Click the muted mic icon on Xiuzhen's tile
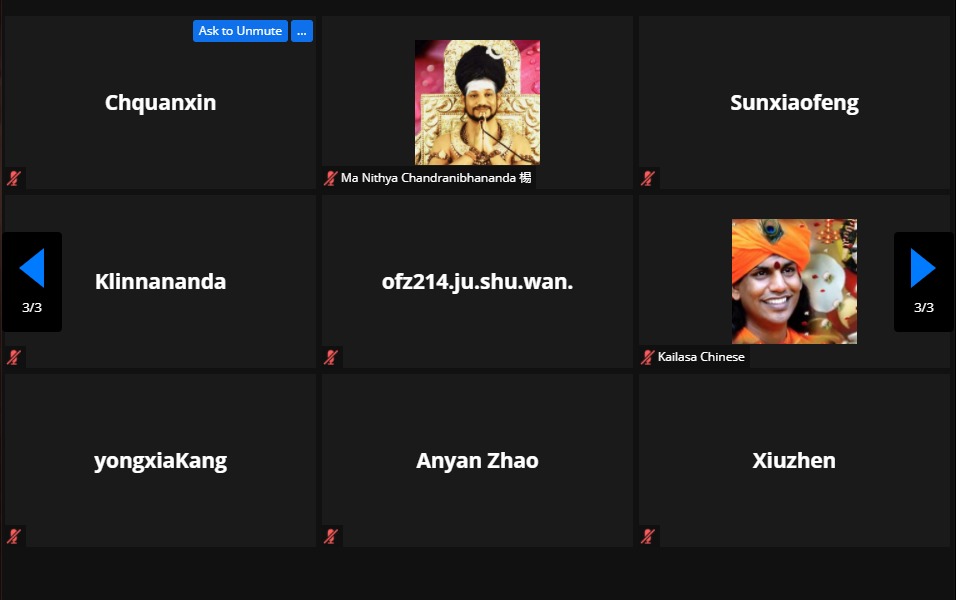 pos(648,536)
